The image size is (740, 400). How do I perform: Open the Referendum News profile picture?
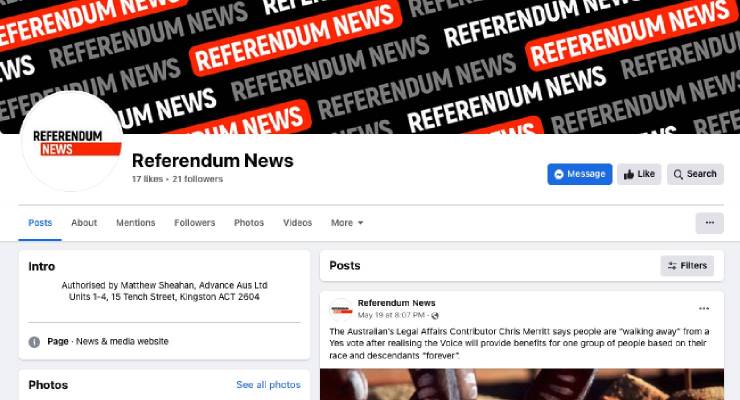pos(72,142)
